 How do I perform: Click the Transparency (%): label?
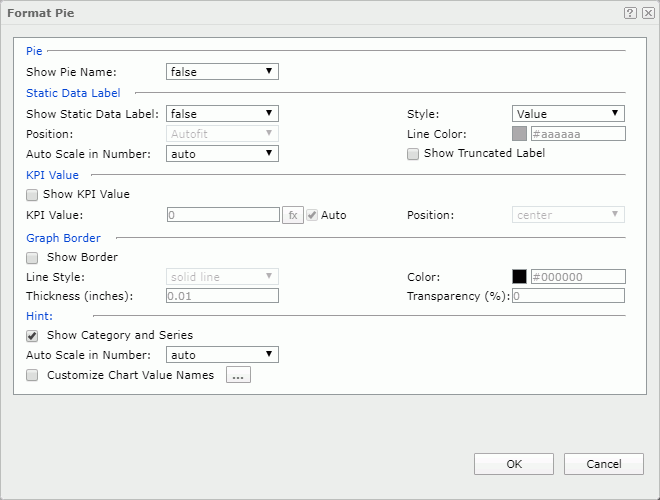[x=458, y=296]
